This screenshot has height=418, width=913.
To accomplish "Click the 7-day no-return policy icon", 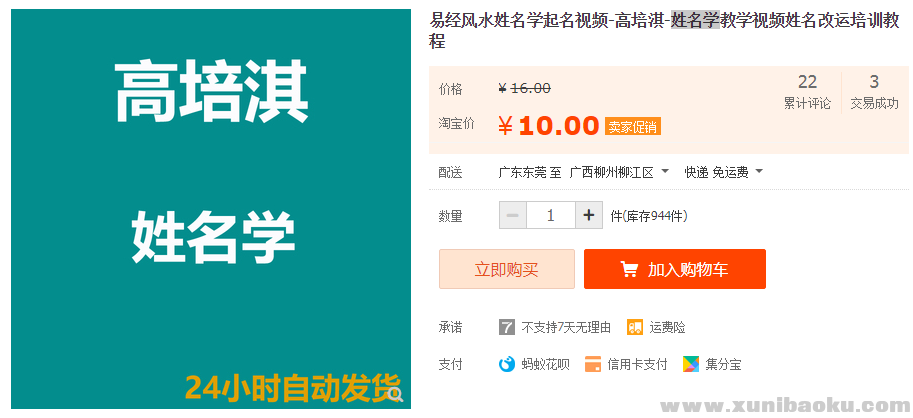I will [x=507, y=327].
